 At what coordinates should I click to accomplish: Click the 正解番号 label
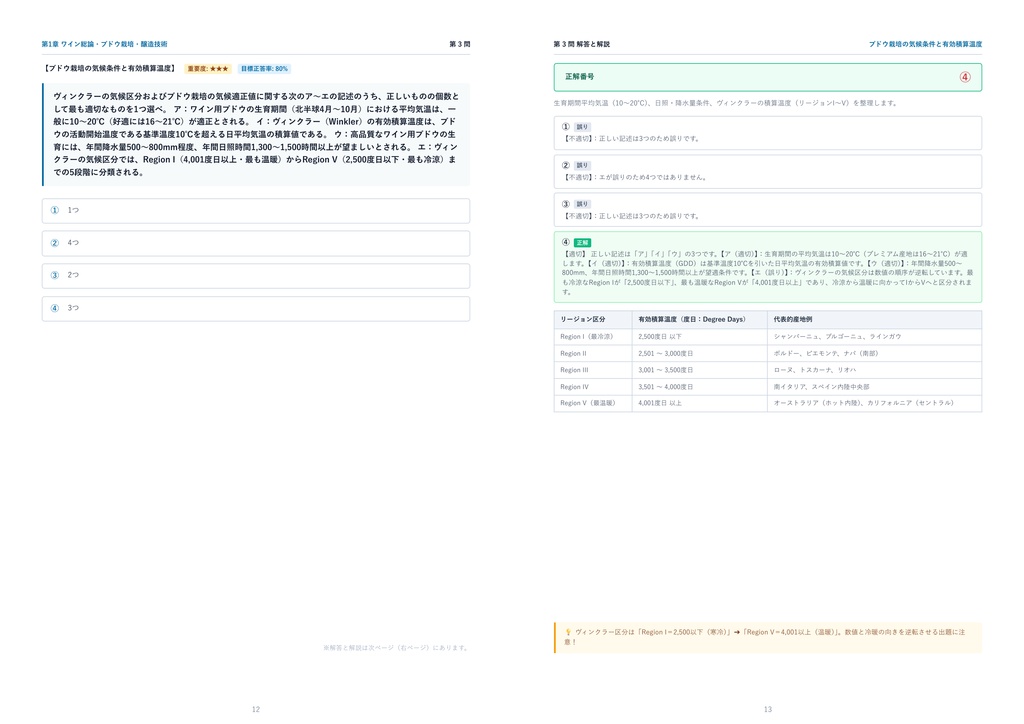pyautogui.click(x=580, y=77)
